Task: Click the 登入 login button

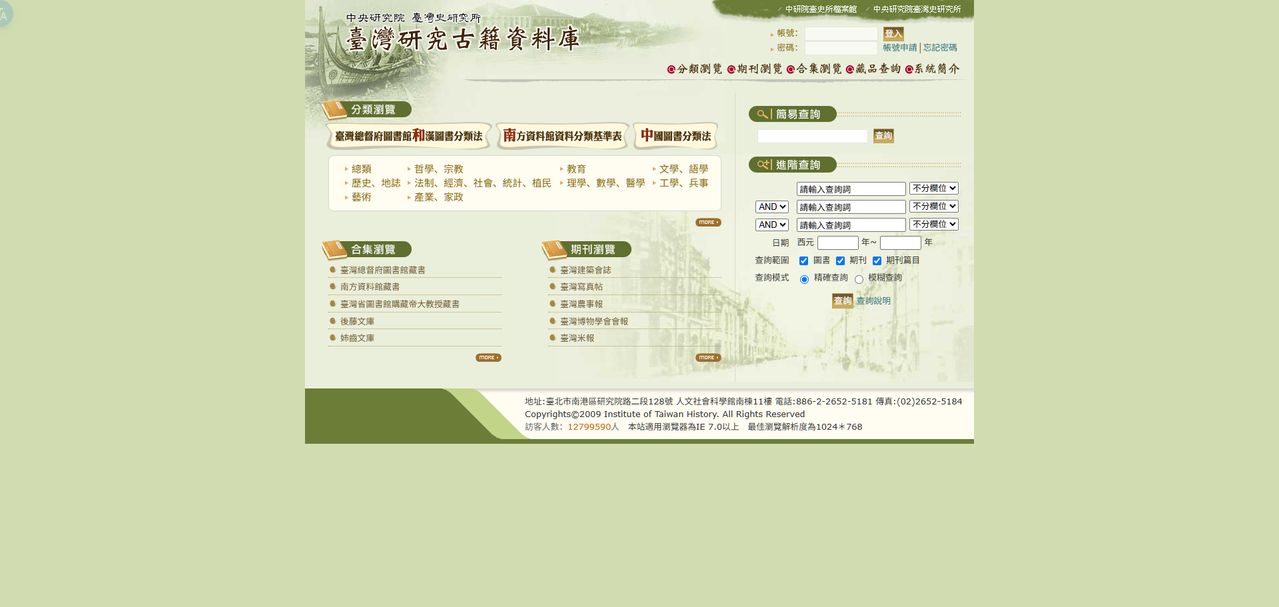Action: (x=893, y=34)
